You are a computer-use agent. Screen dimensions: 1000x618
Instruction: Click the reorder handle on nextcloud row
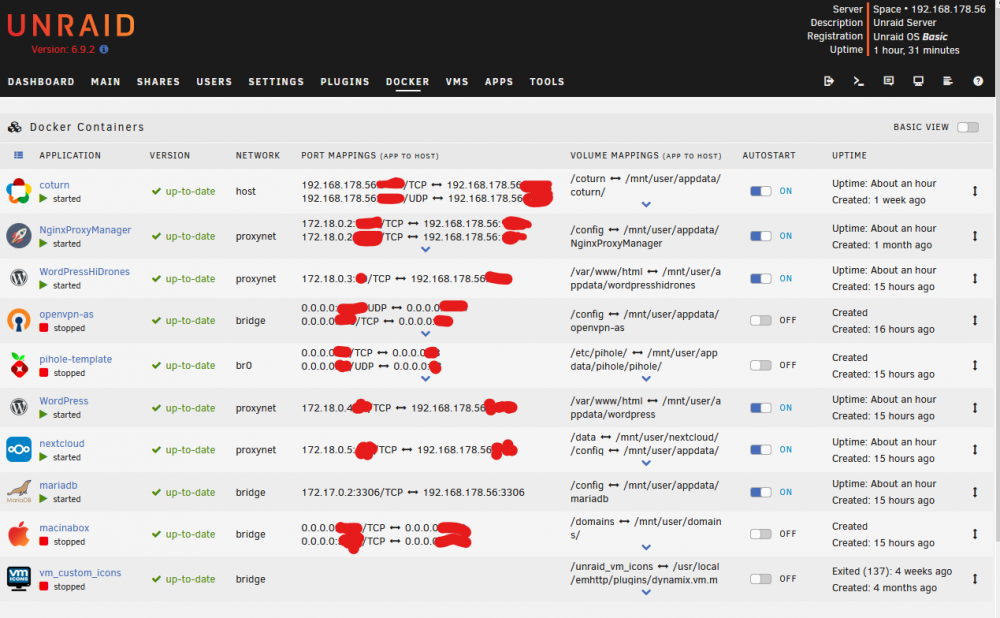974,450
